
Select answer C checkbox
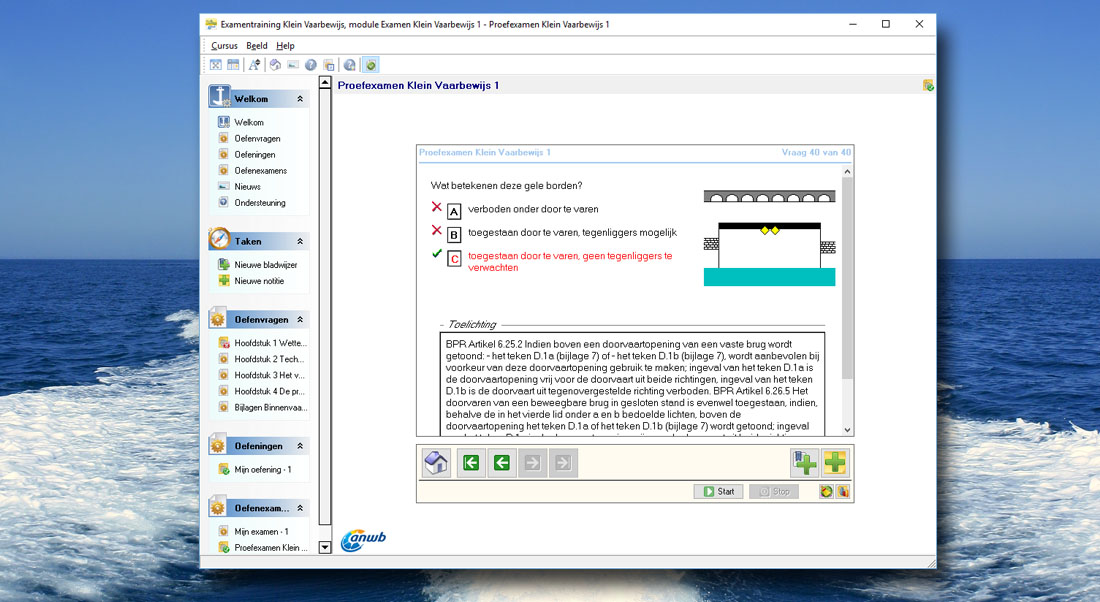click(454, 259)
